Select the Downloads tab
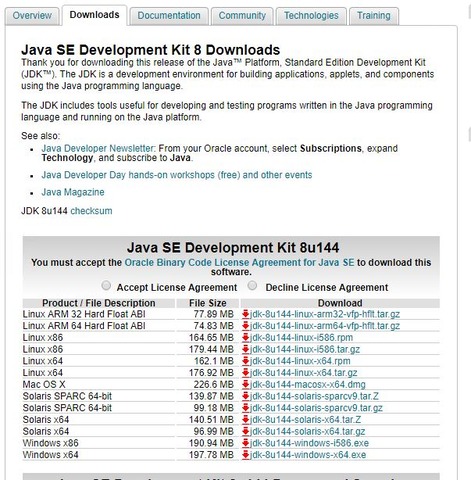The width and height of the screenshot is (471, 480). [94, 15]
